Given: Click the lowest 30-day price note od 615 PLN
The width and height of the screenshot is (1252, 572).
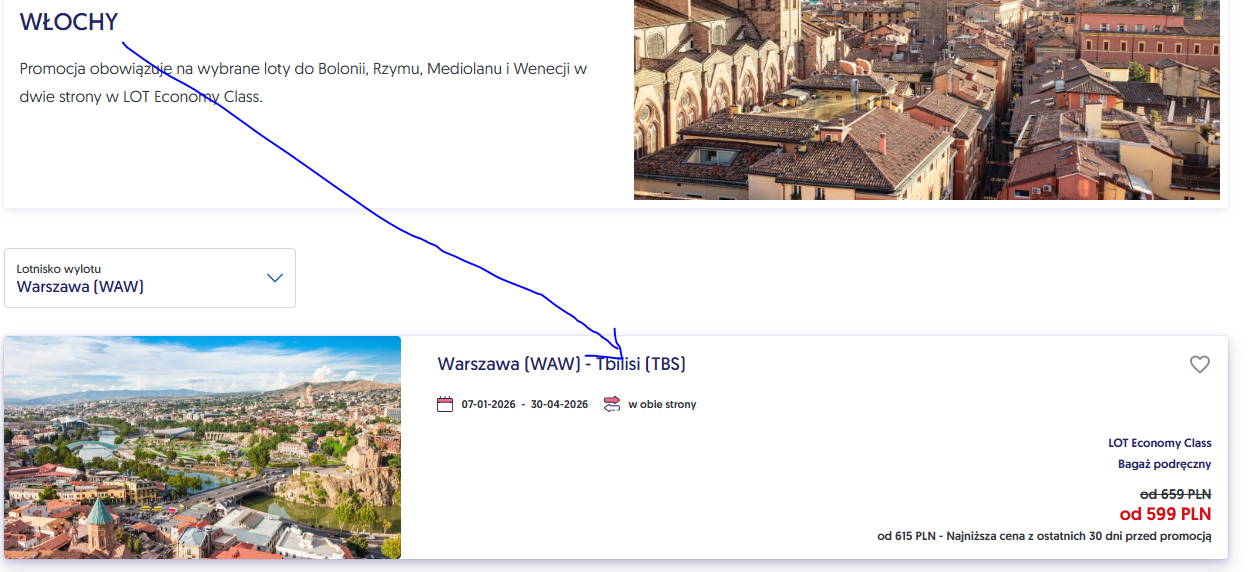Looking at the screenshot, I should click(1045, 537).
